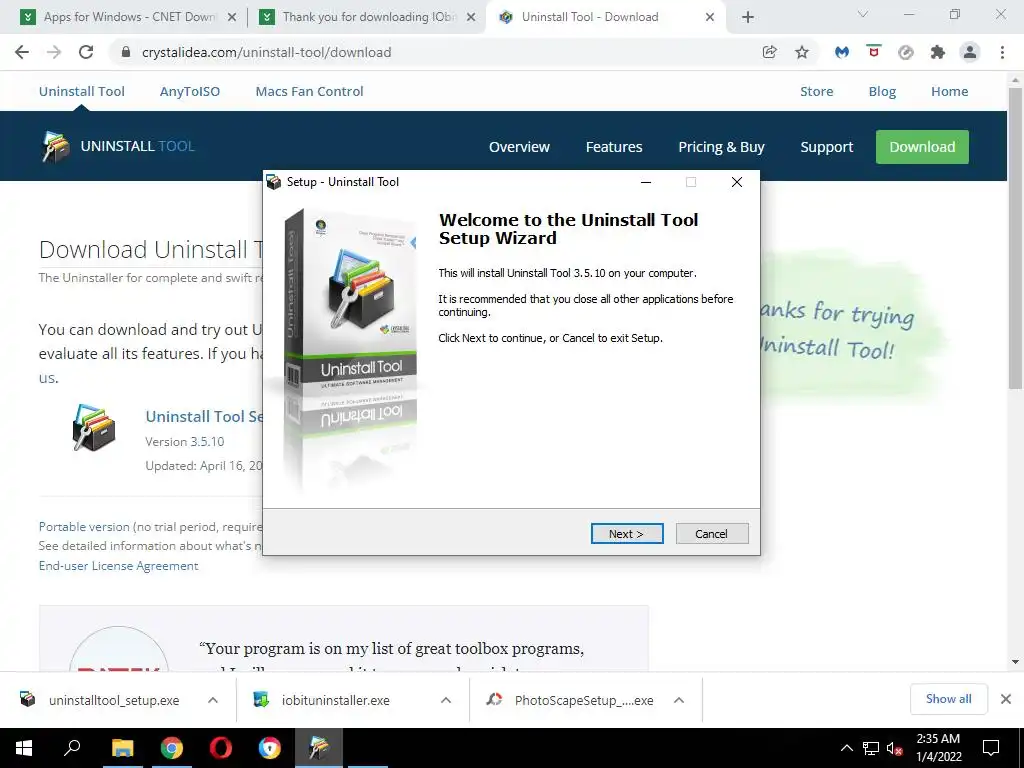Screen dimensions: 1024x768
Task: Click the network tray icon
Action: [871, 748]
